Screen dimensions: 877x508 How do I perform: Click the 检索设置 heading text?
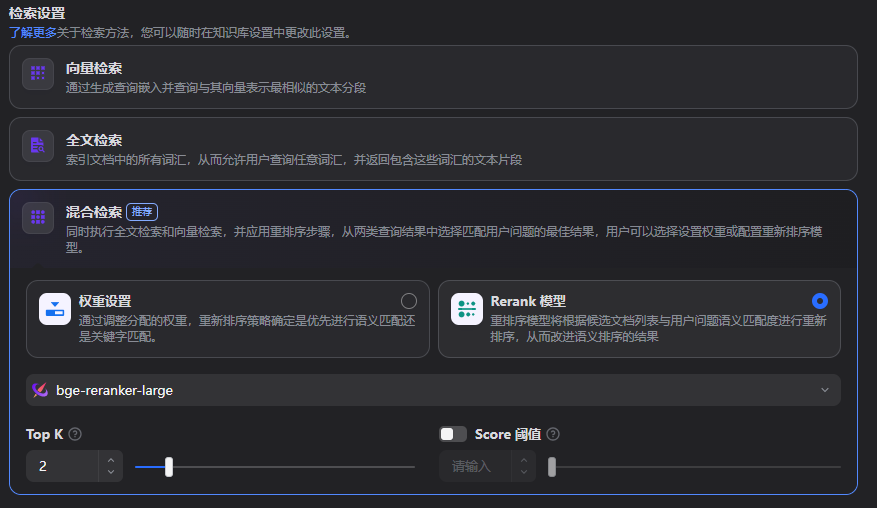click(x=37, y=13)
